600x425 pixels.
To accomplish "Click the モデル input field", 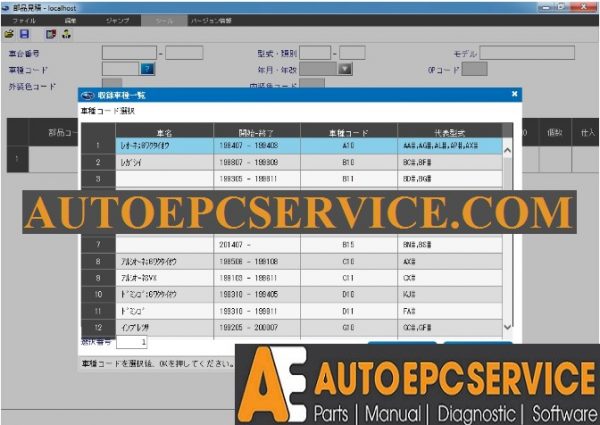I will pos(527,53).
